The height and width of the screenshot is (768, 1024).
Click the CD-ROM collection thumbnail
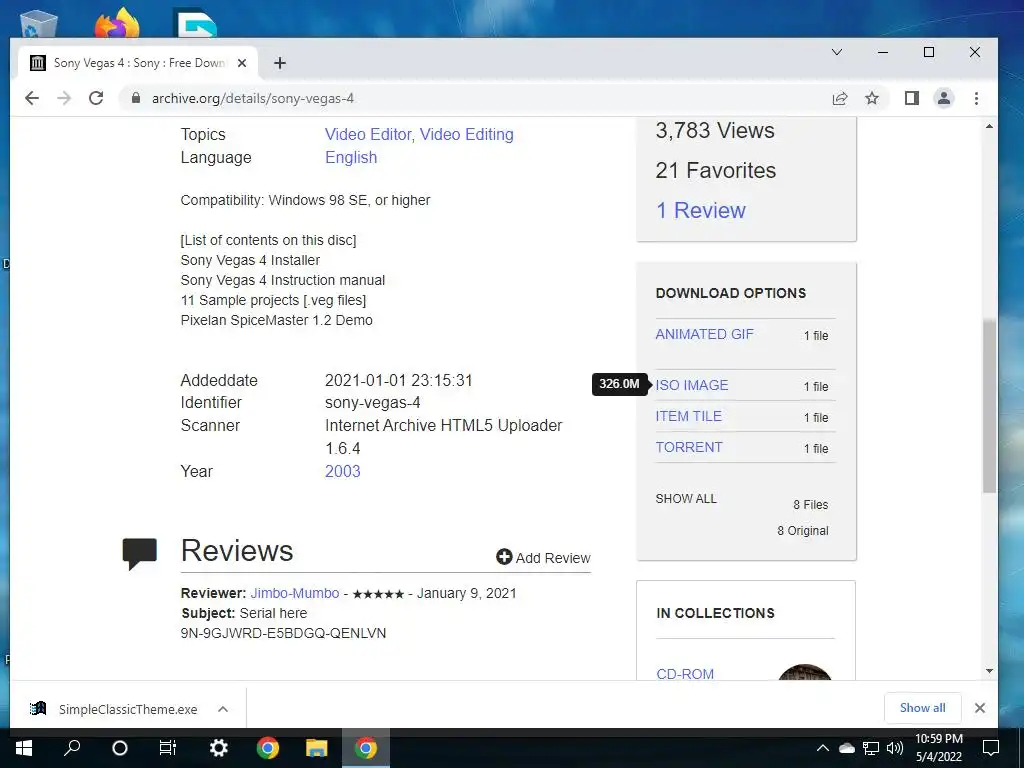pyautogui.click(x=805, y=672)
